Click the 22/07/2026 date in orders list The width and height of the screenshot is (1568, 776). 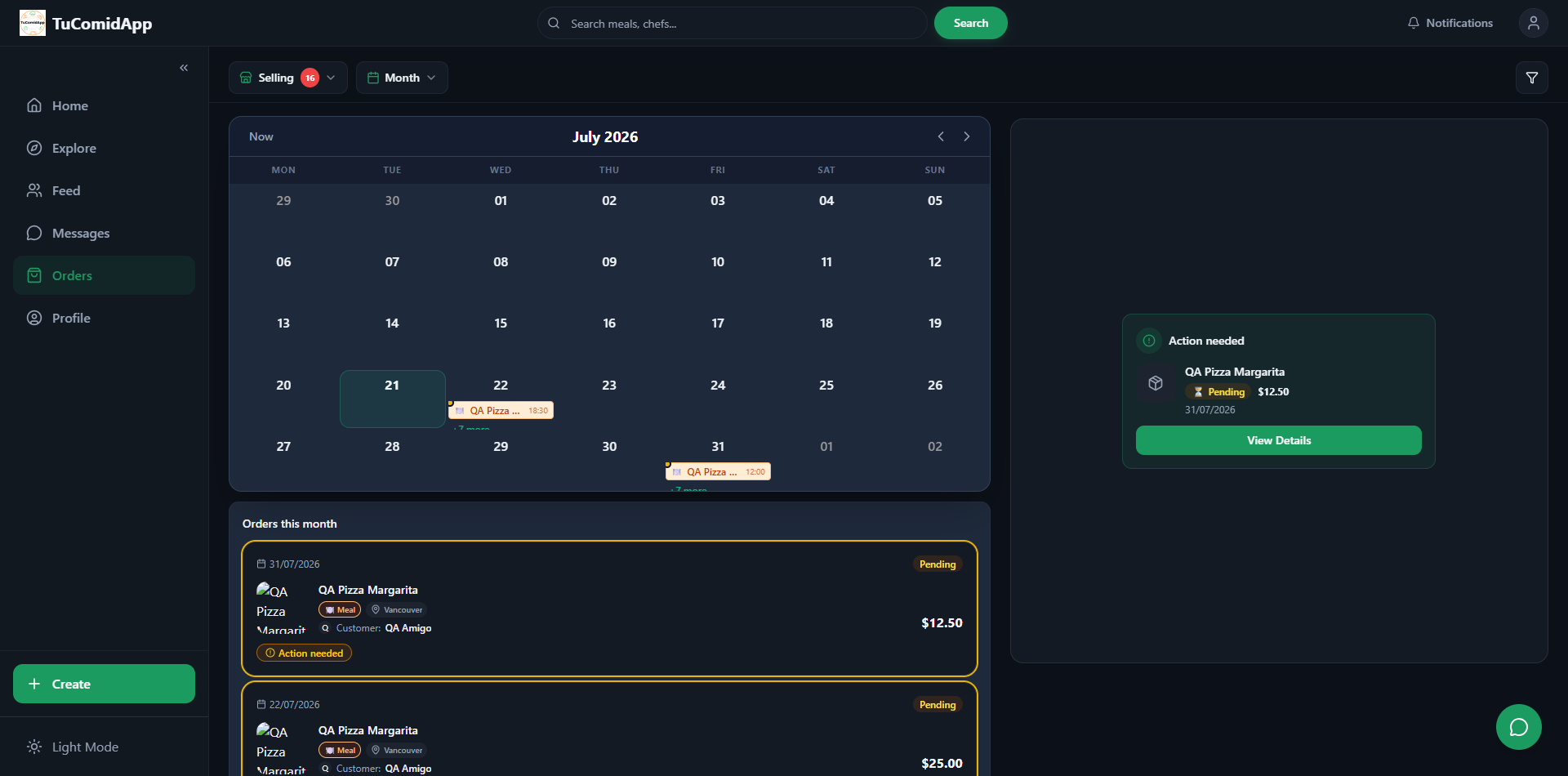pyautogui.click(x=294, y=704)
